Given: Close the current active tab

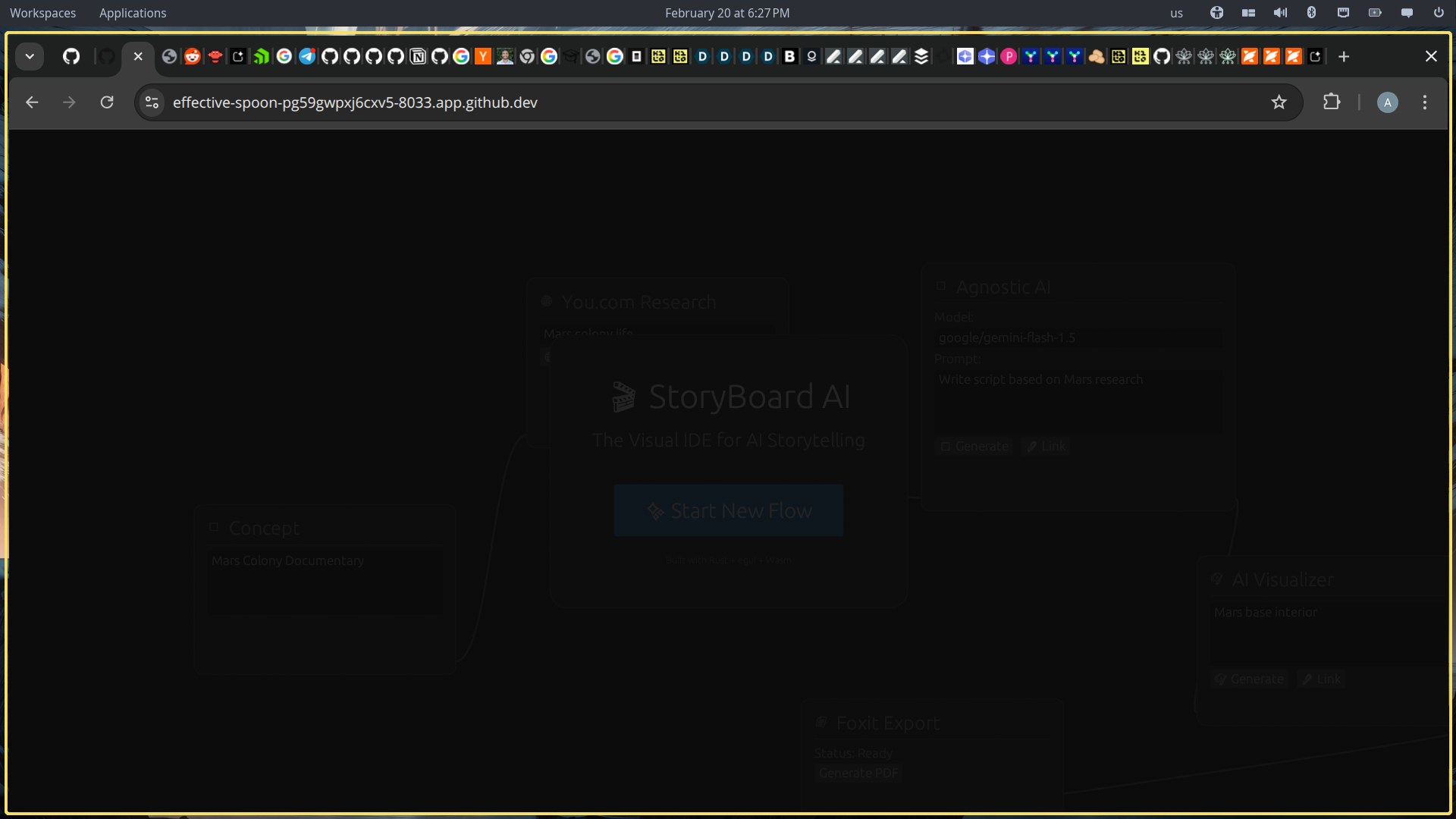Looking at the screenshot, I should click(138, 57).
